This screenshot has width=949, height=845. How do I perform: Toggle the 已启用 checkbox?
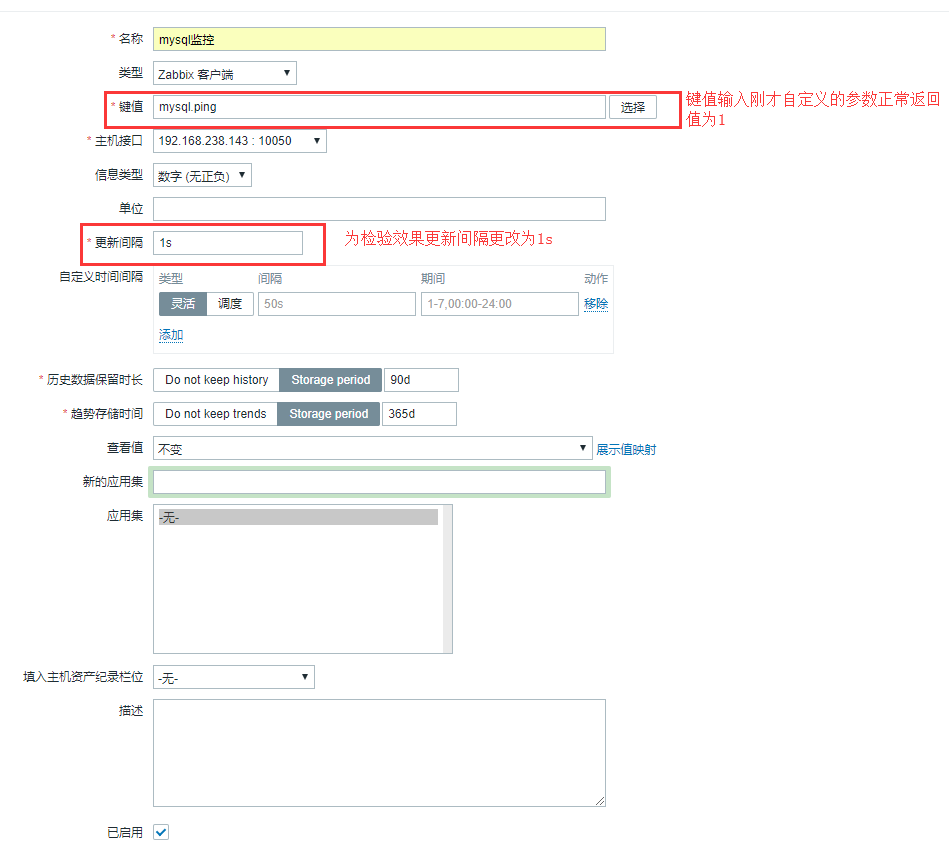point(161,832)
